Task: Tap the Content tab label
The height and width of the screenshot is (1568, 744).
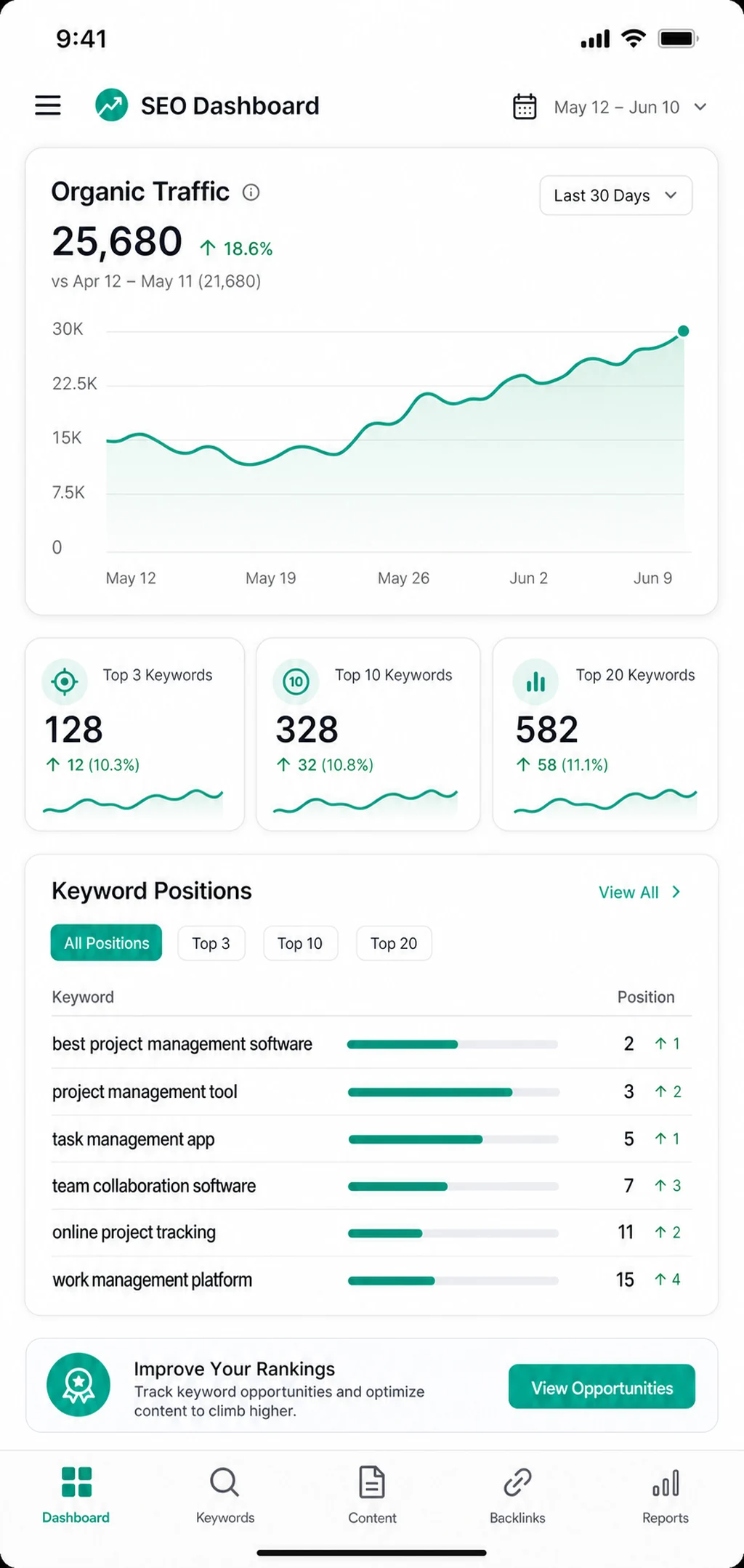Action: [372, 1518]
